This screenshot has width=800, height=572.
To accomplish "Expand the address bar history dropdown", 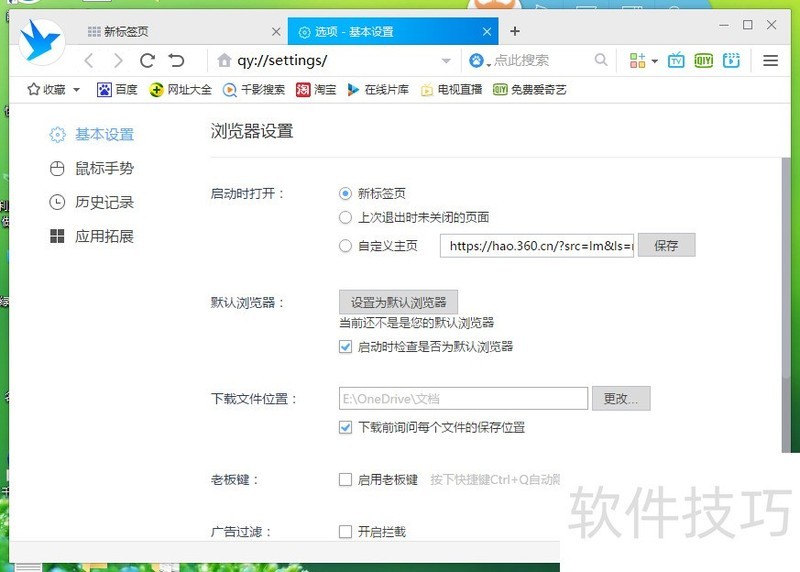I will pos(446,61).
